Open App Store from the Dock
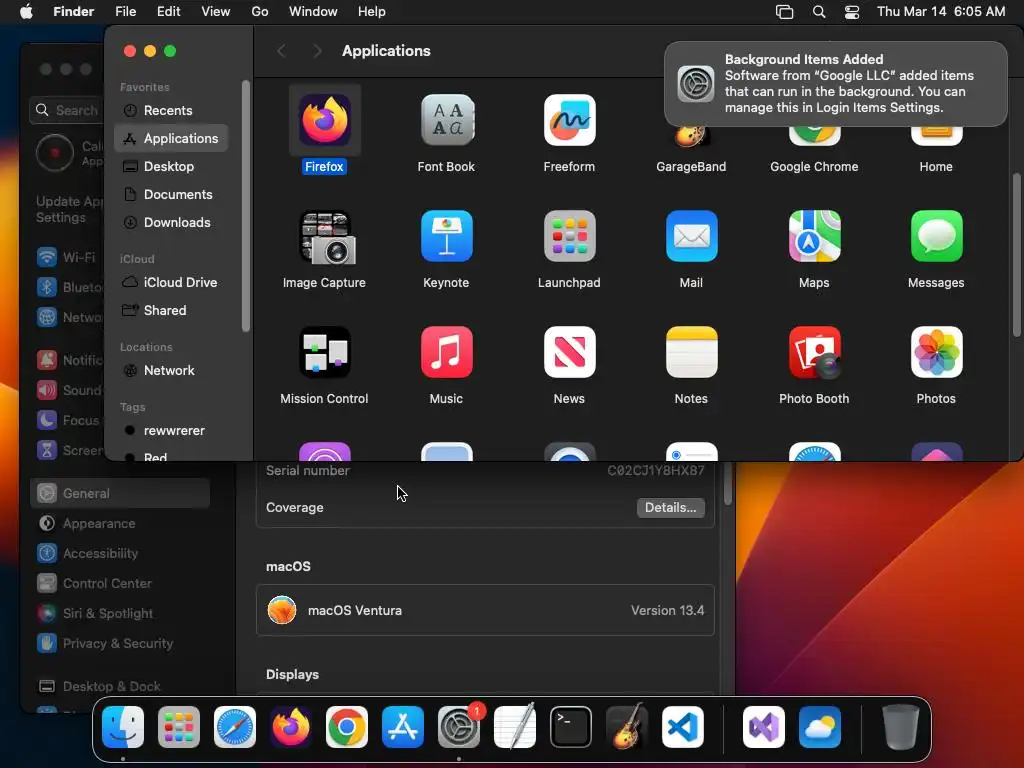Screen dimensions: 1024x768 point(403,727)
